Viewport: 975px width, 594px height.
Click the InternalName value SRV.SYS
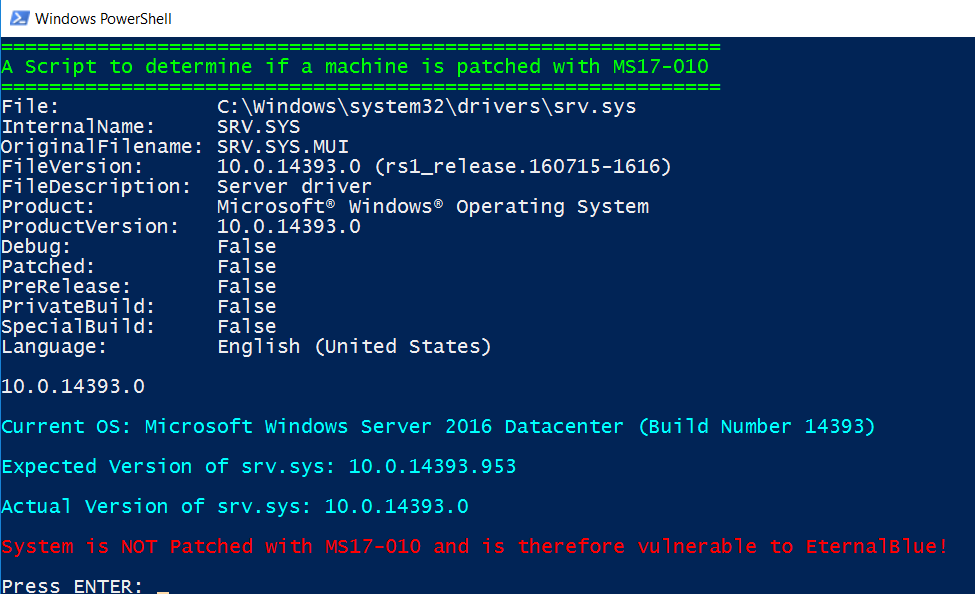[x=259, y=127]
